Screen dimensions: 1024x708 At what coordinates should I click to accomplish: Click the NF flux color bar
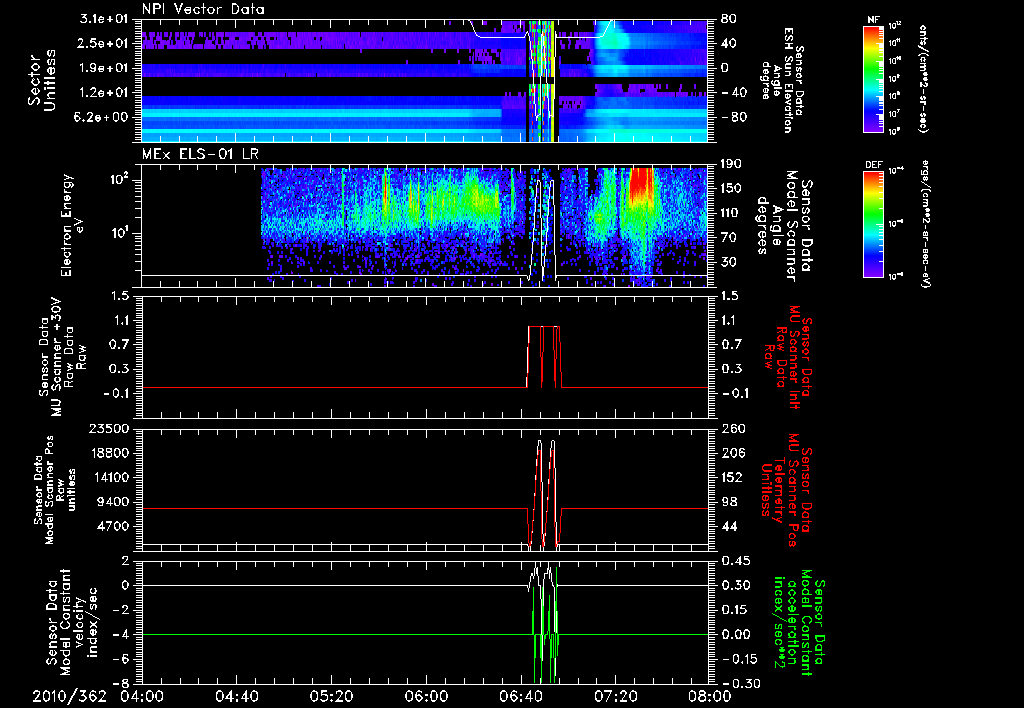874,78
